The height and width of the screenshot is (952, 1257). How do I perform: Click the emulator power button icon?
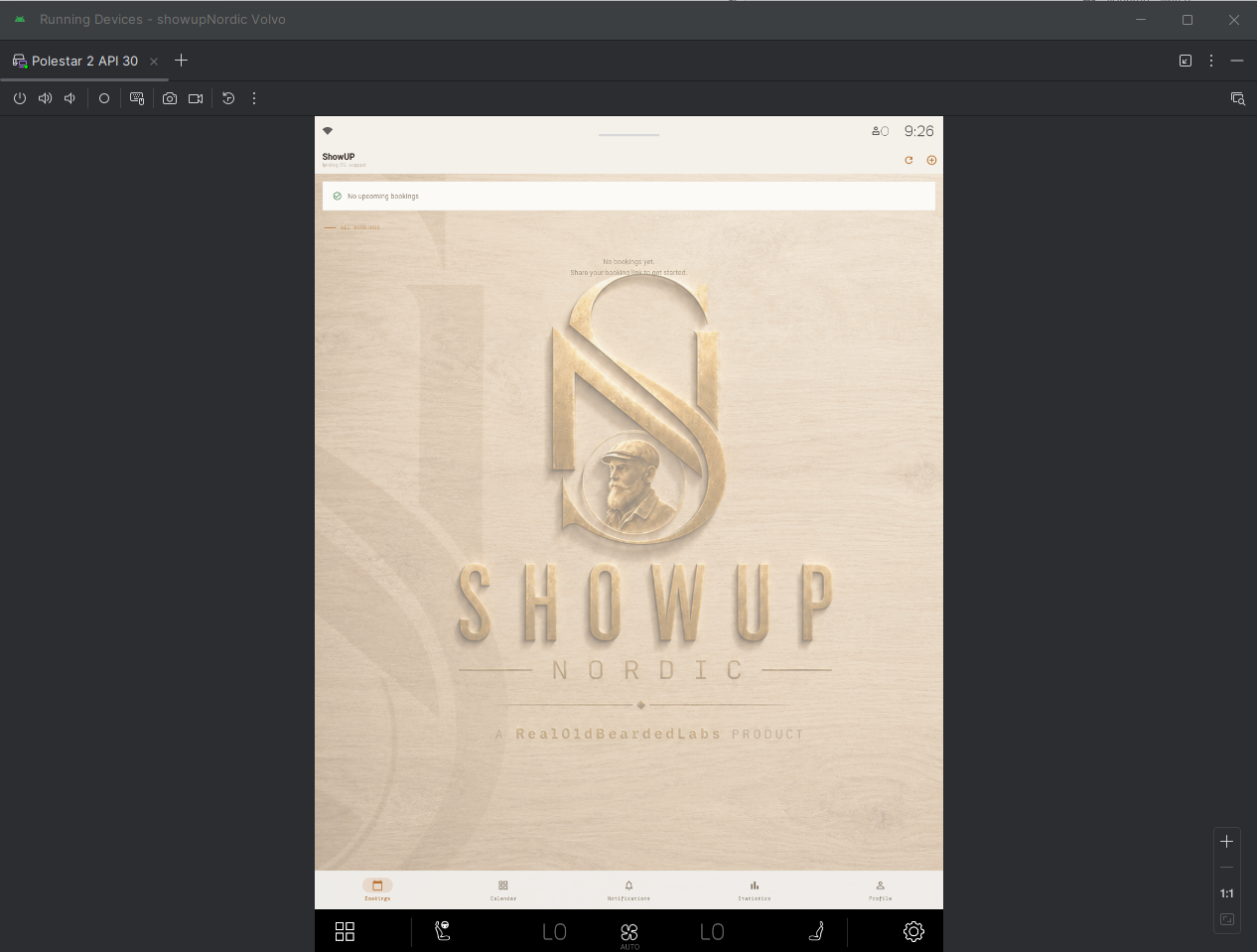pos(20,98)
